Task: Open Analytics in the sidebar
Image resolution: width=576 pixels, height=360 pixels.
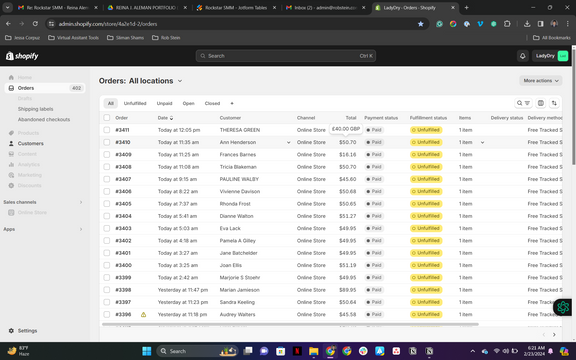Action: (x=28, y=165)
